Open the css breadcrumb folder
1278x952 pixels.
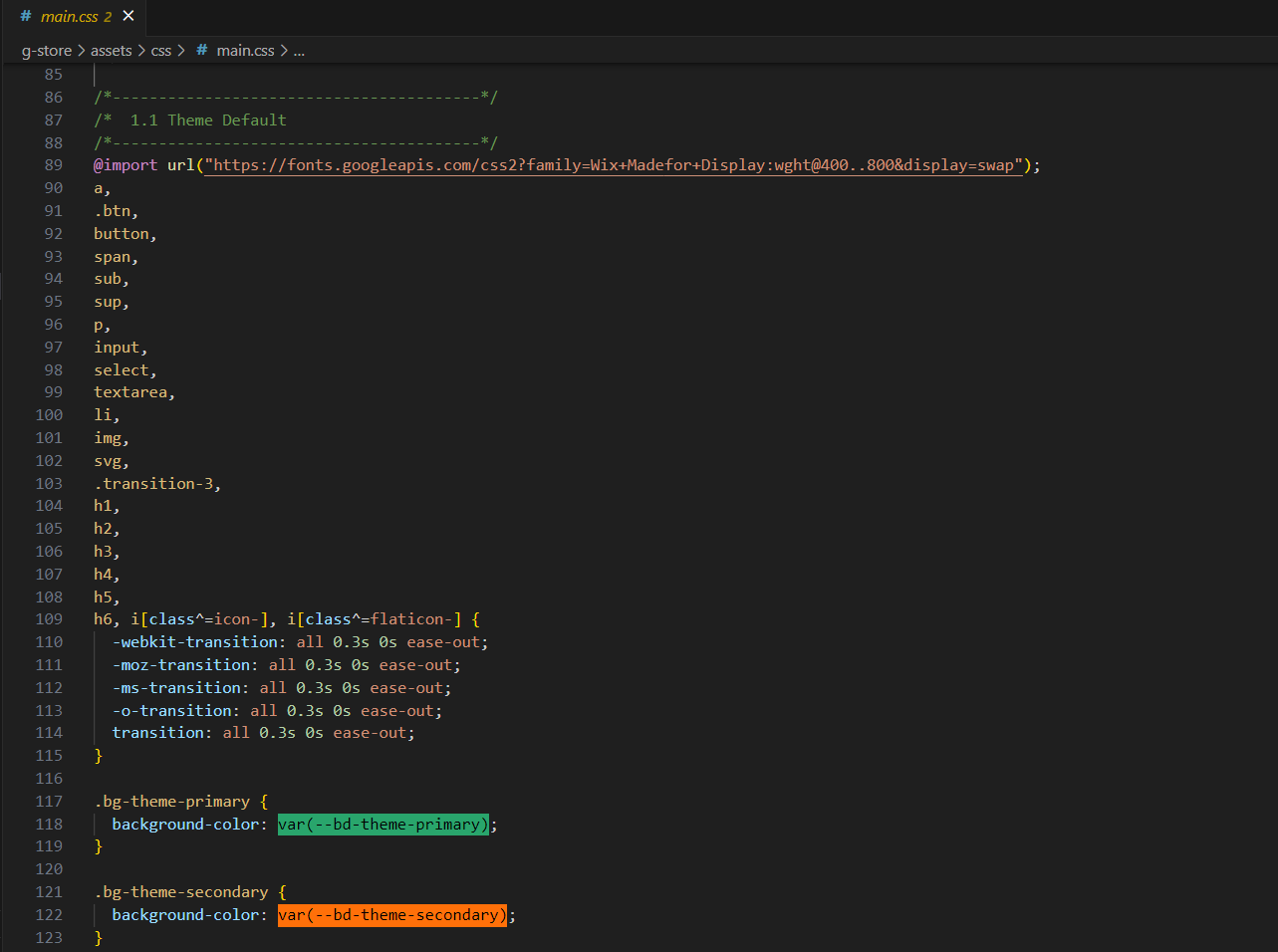161,50
